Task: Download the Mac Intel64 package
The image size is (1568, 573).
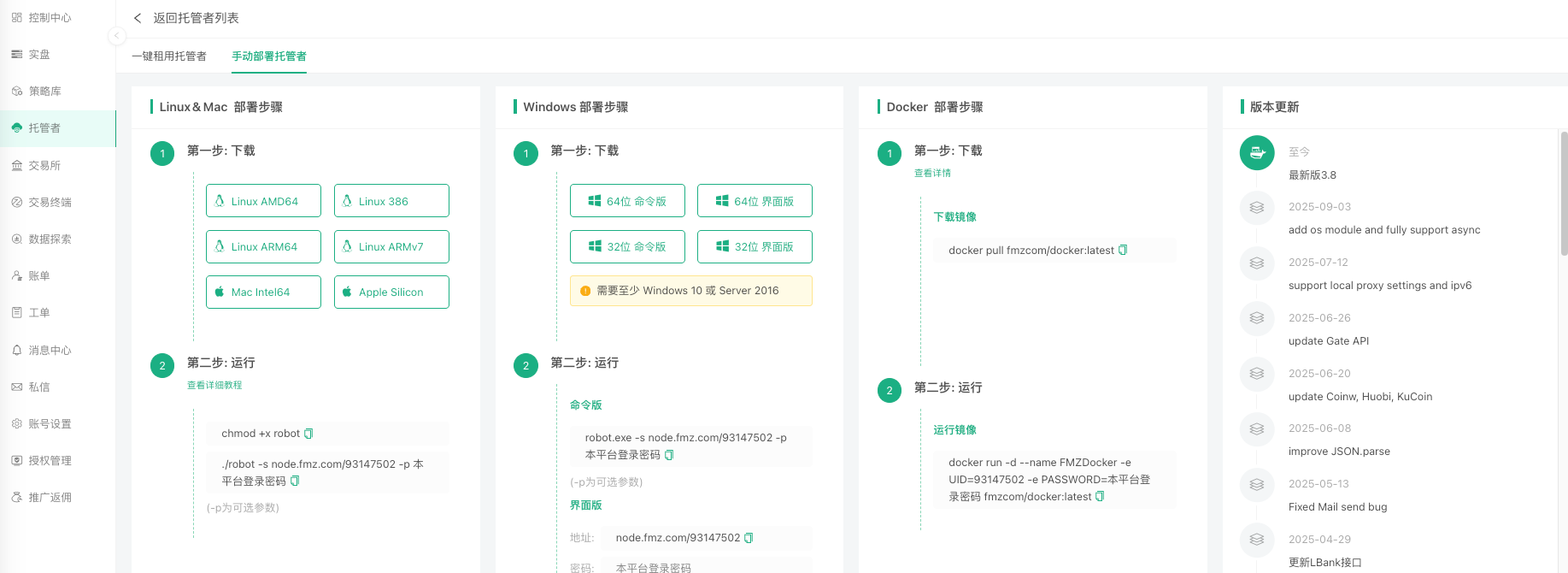Action: [x=263, y=292]
